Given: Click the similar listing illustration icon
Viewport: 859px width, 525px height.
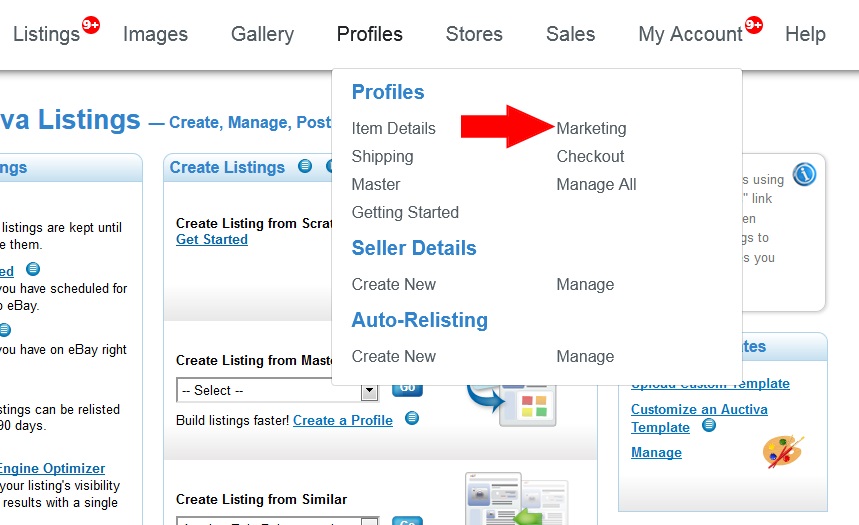Looking at the screenshot, I should click(517, 499).
